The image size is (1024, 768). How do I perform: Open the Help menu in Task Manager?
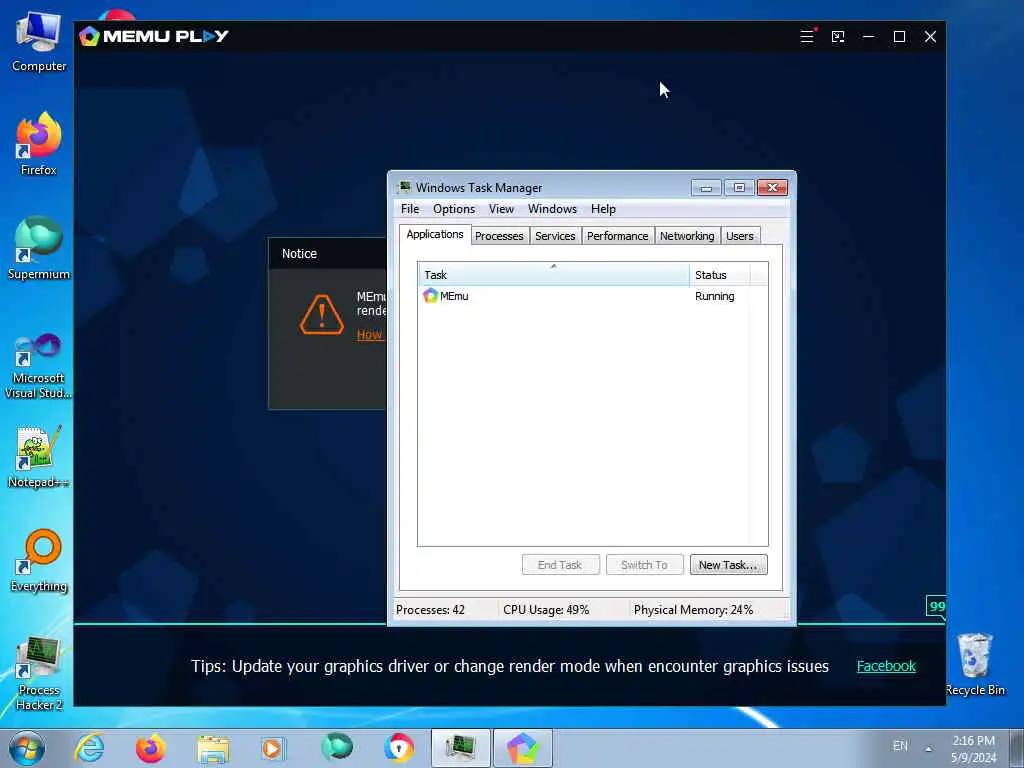[603, 209]
